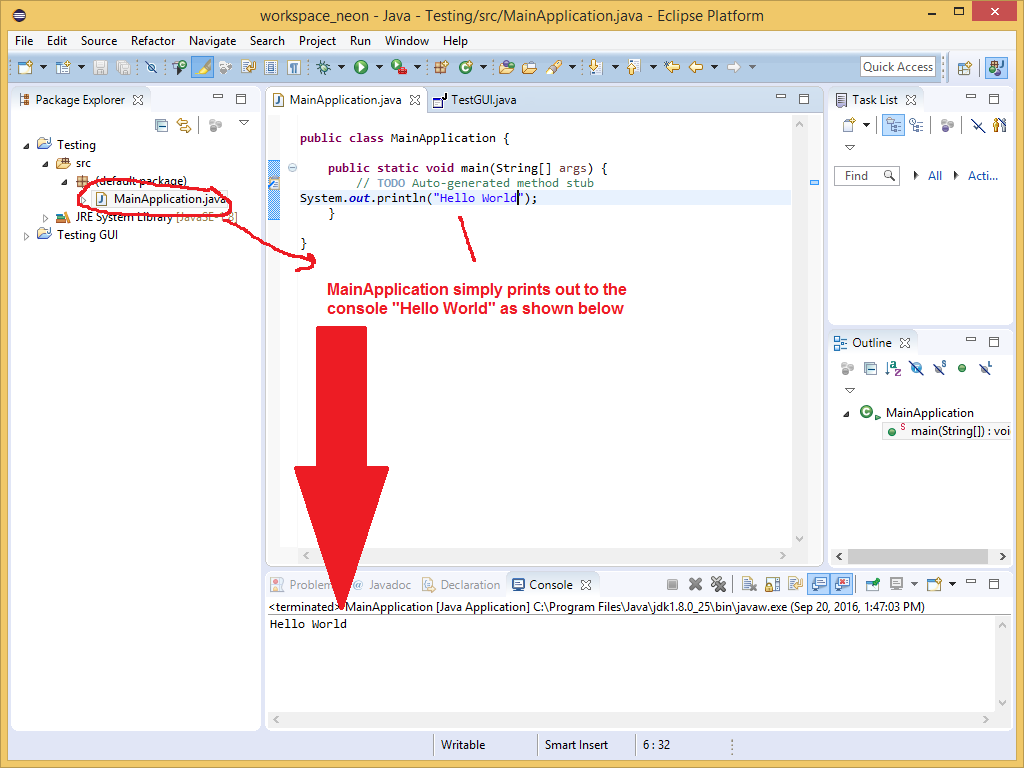Image resolution: width=1024 pixels, height=768 pixels.
Task: Click Remove All Terminated Launches in Console
Action: point(717,584)
